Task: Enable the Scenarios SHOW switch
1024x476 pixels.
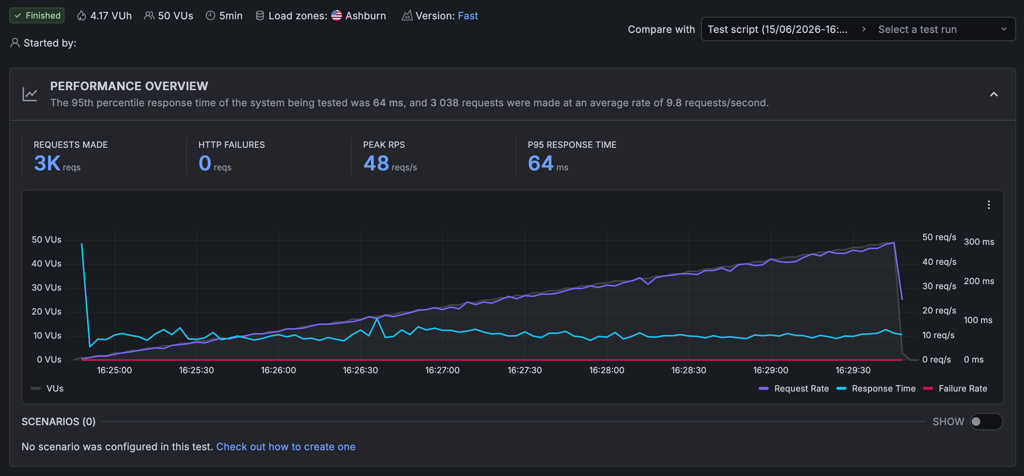Action: pos(986,422)
